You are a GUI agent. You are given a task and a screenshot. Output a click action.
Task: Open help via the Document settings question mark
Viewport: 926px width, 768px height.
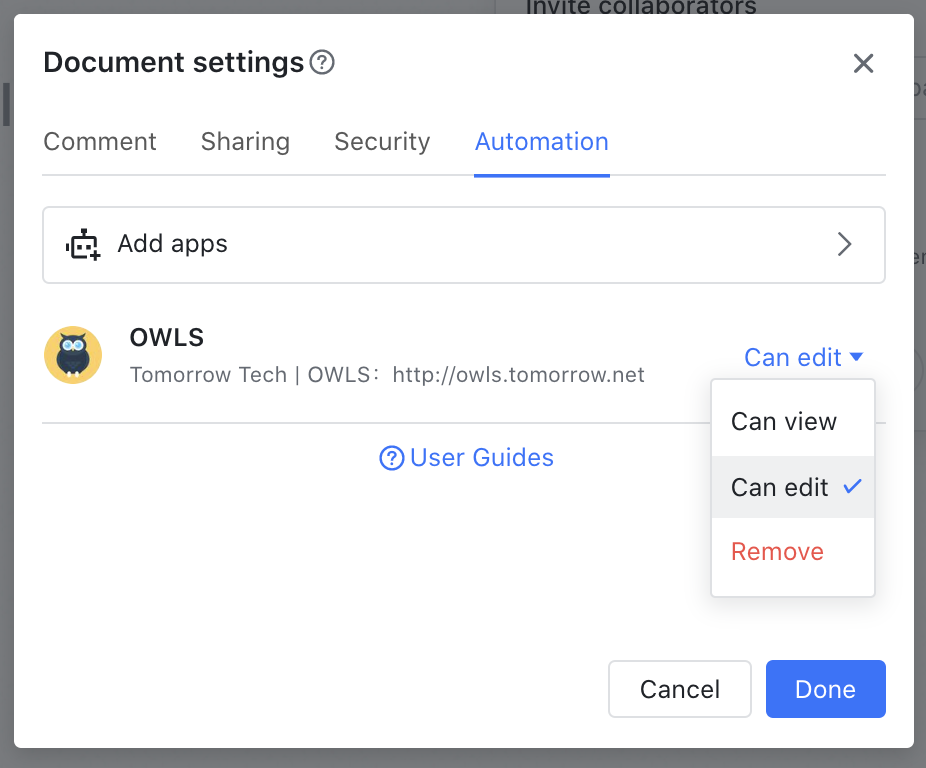(x=321, y=62)
